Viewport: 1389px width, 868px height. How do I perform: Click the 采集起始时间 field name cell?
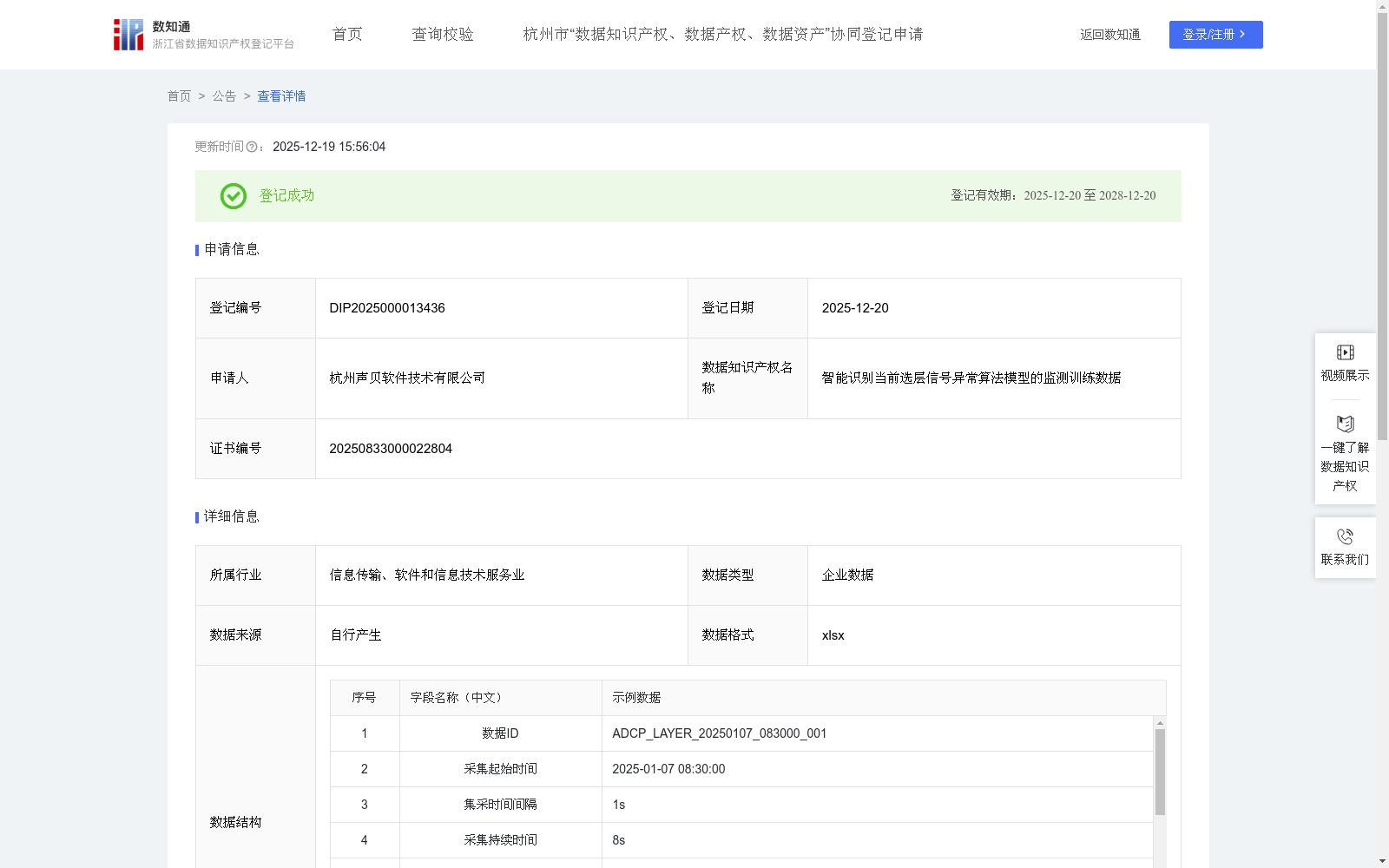coord(501,769)
